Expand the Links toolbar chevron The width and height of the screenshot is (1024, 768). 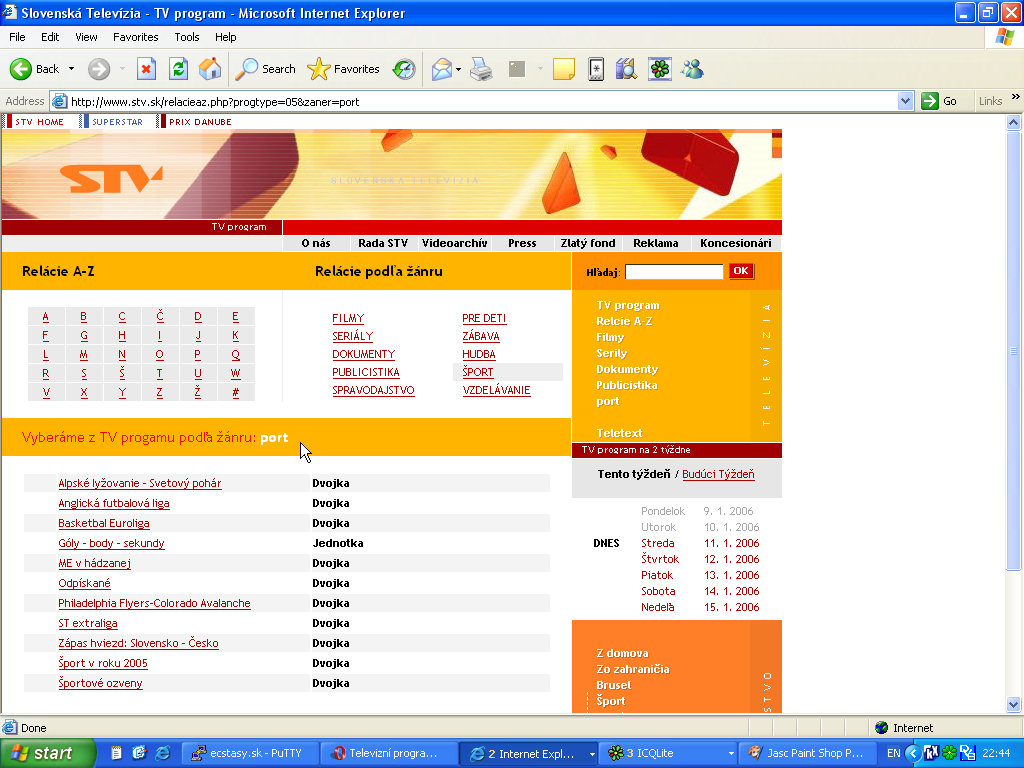click(1016, 97)
